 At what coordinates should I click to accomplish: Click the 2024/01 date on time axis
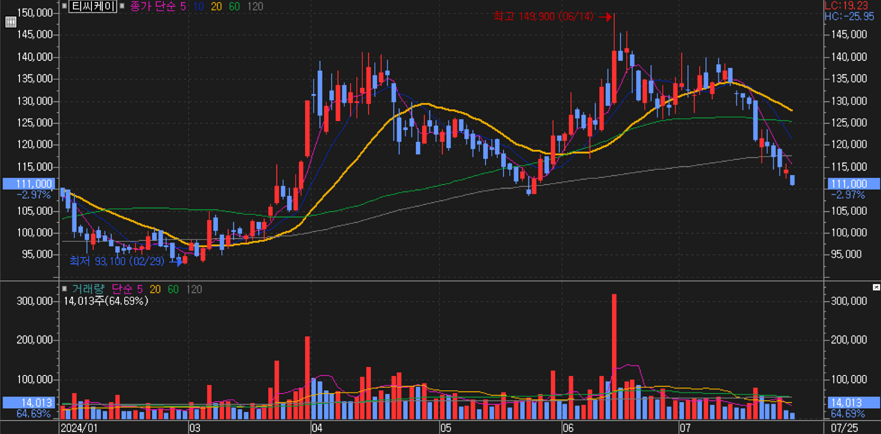point(79,427)
